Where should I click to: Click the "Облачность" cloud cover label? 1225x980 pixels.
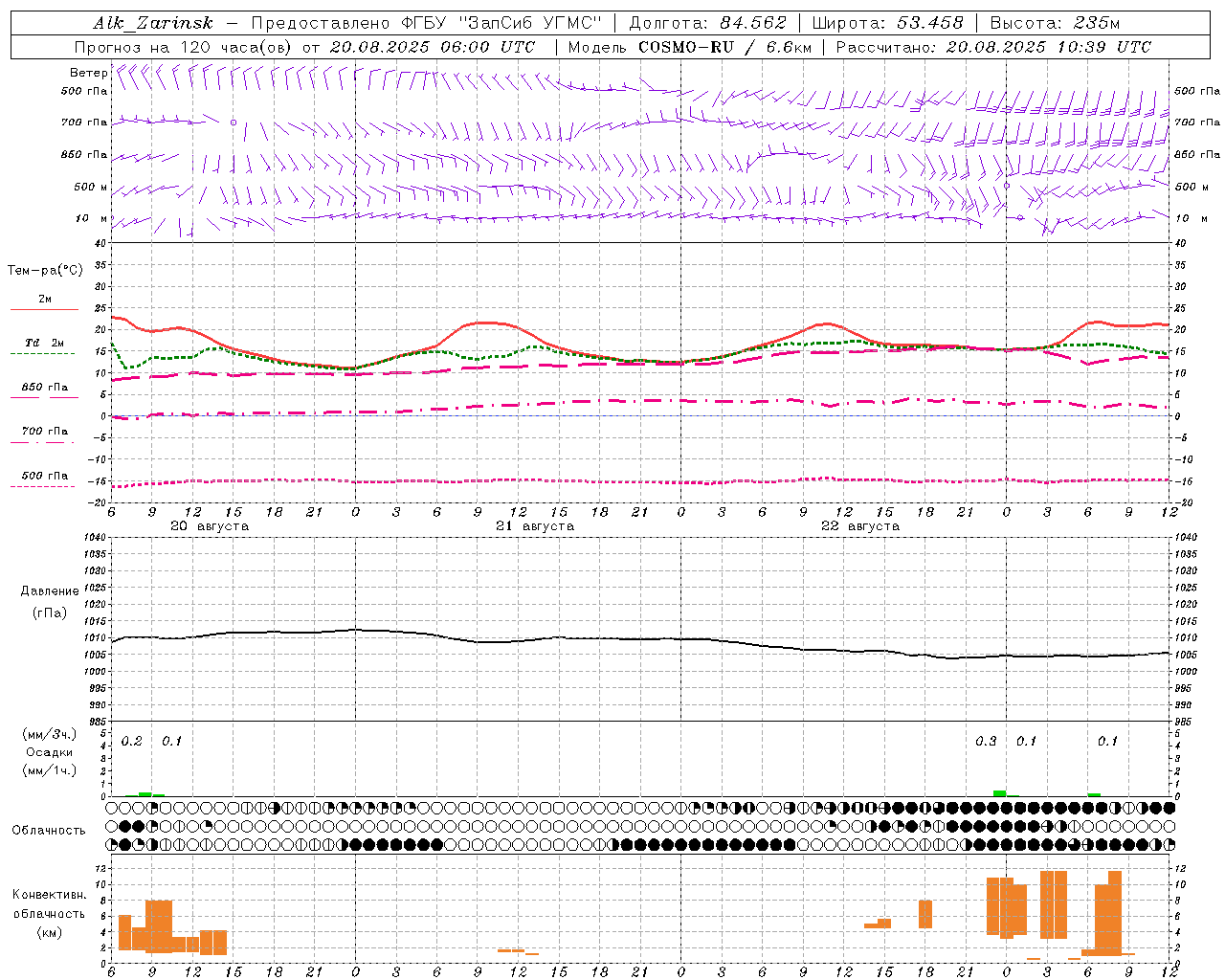49,831
